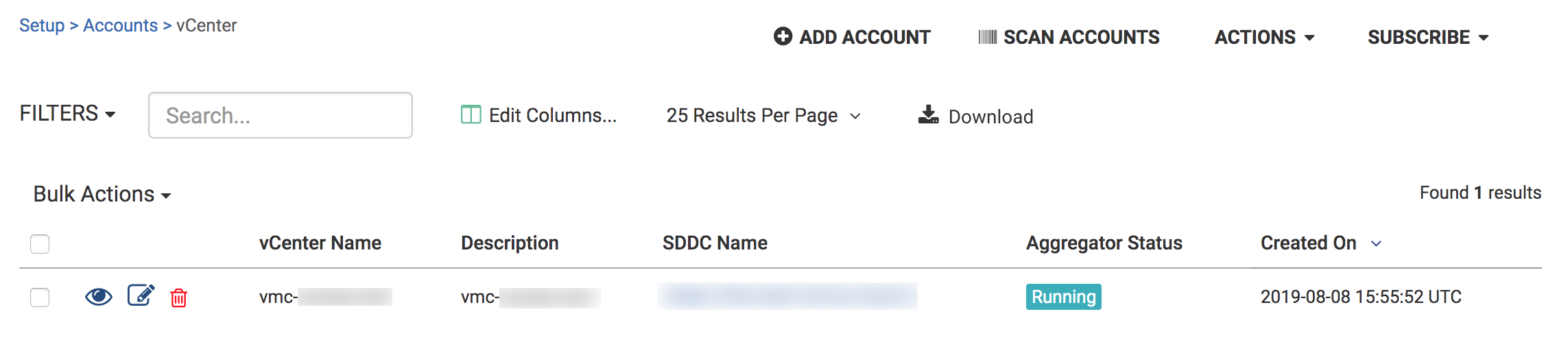Click the pencil edit icon in the row
The image size is (1568, 340).
point(141,296)
